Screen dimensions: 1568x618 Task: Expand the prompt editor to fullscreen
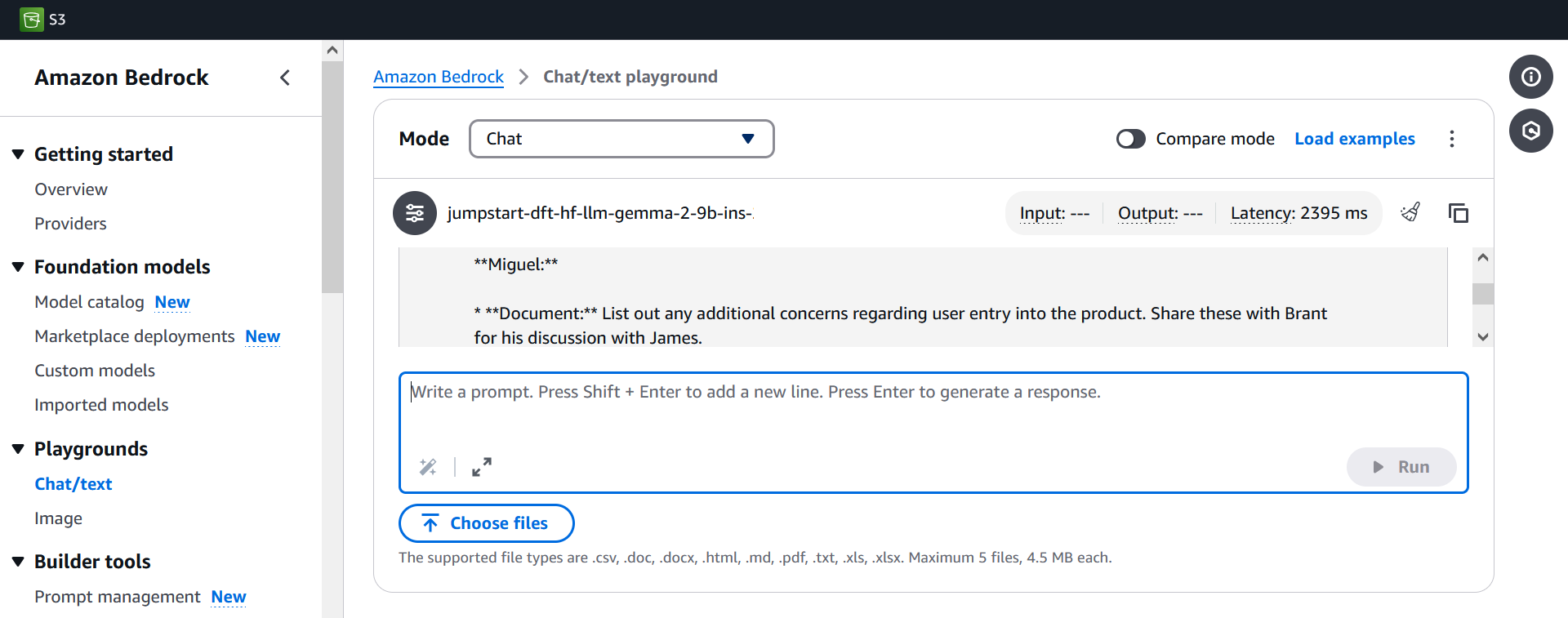[482, 467]
